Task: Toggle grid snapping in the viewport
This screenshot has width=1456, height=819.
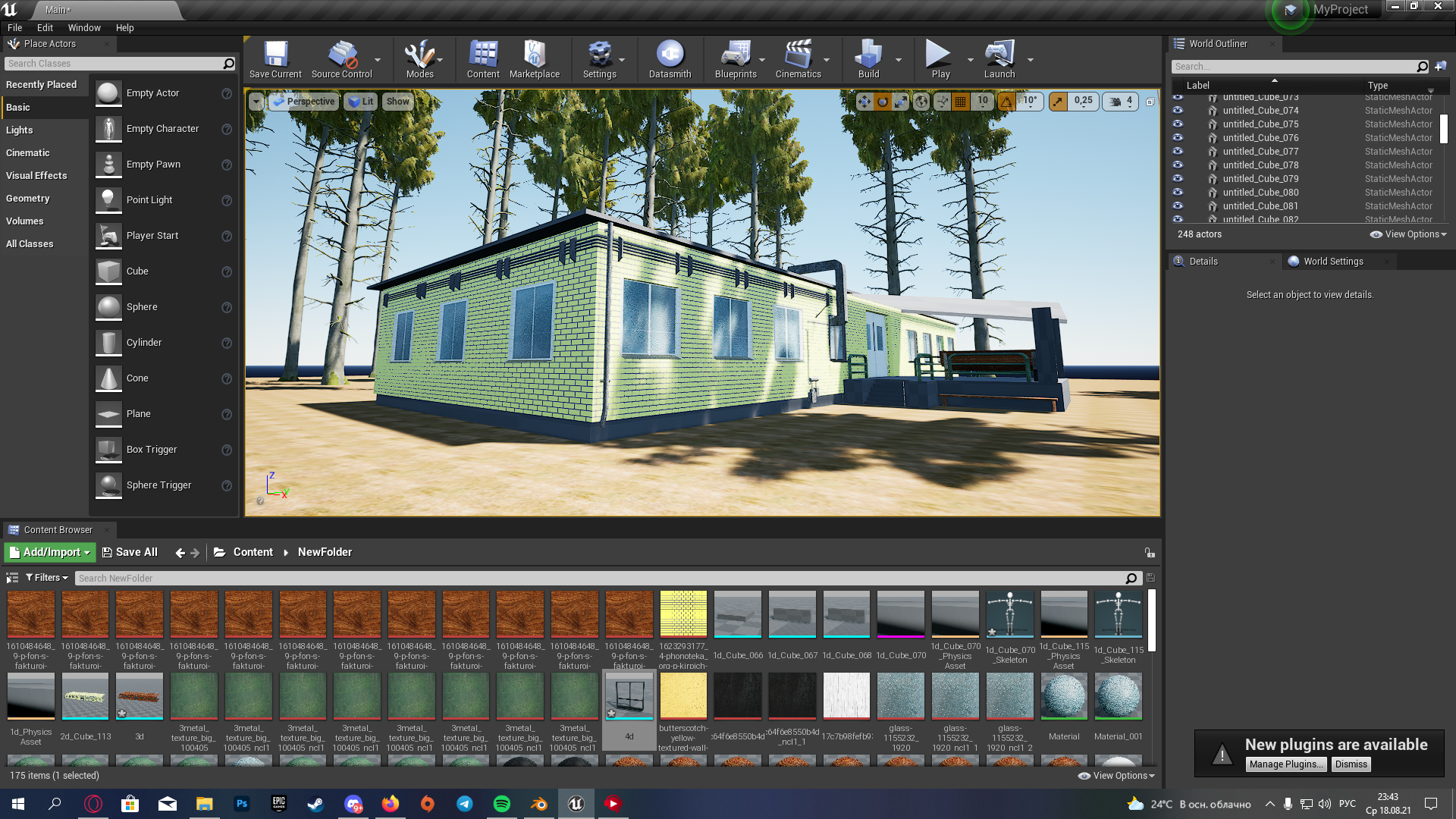Action: (x=960, y=101)
